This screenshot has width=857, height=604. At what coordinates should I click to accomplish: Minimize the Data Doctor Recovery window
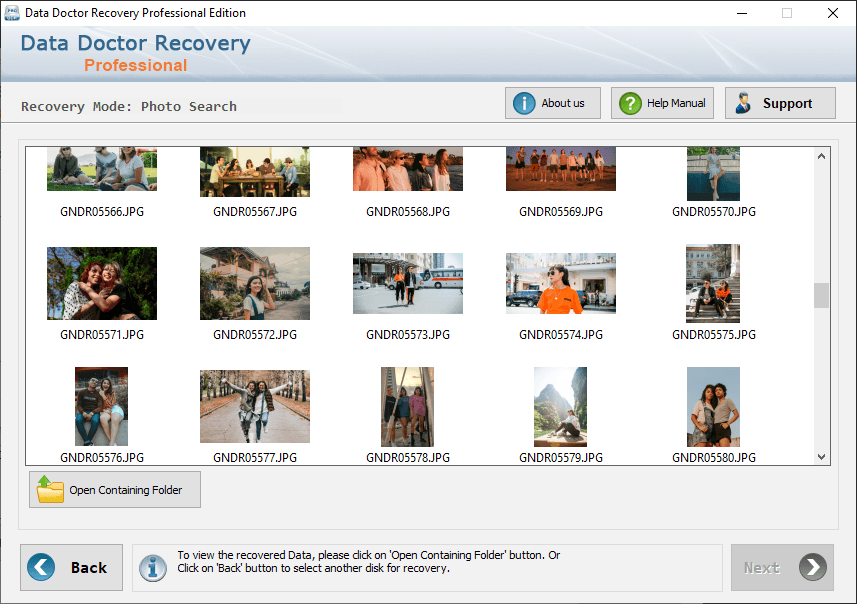[x=742, y=13]
